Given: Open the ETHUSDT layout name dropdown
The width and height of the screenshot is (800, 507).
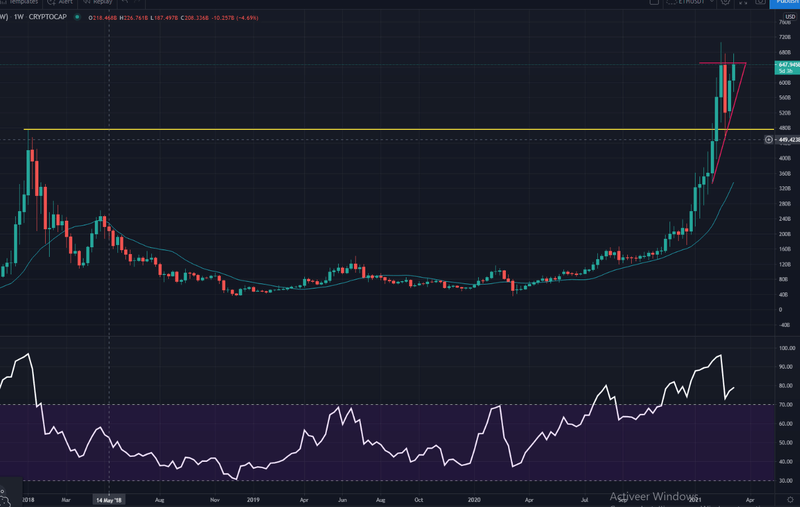Looking at the screenshot, I should [x=691, y=3].
